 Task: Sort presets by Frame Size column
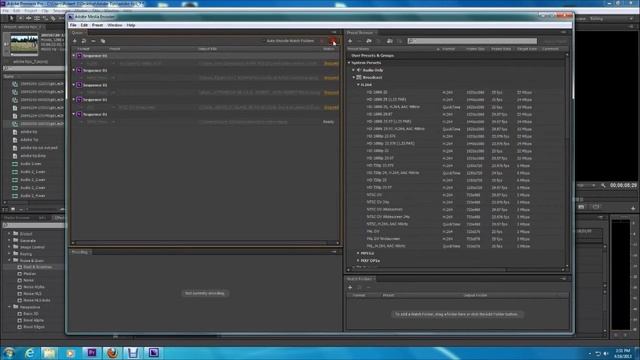point(475,49)
